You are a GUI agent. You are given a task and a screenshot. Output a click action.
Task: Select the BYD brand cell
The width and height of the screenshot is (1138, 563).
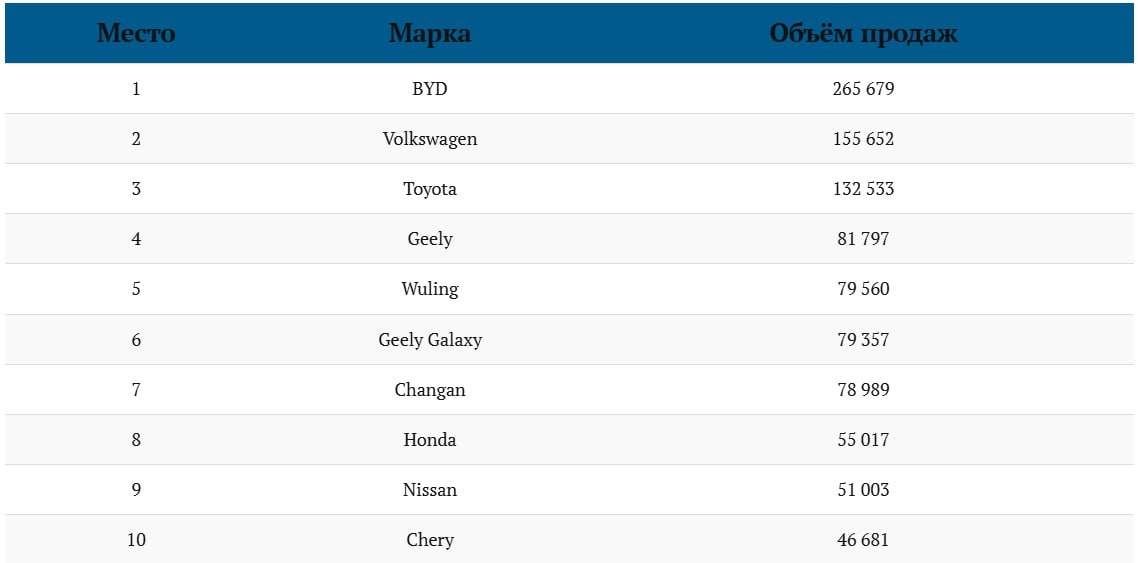pos(430,89)
